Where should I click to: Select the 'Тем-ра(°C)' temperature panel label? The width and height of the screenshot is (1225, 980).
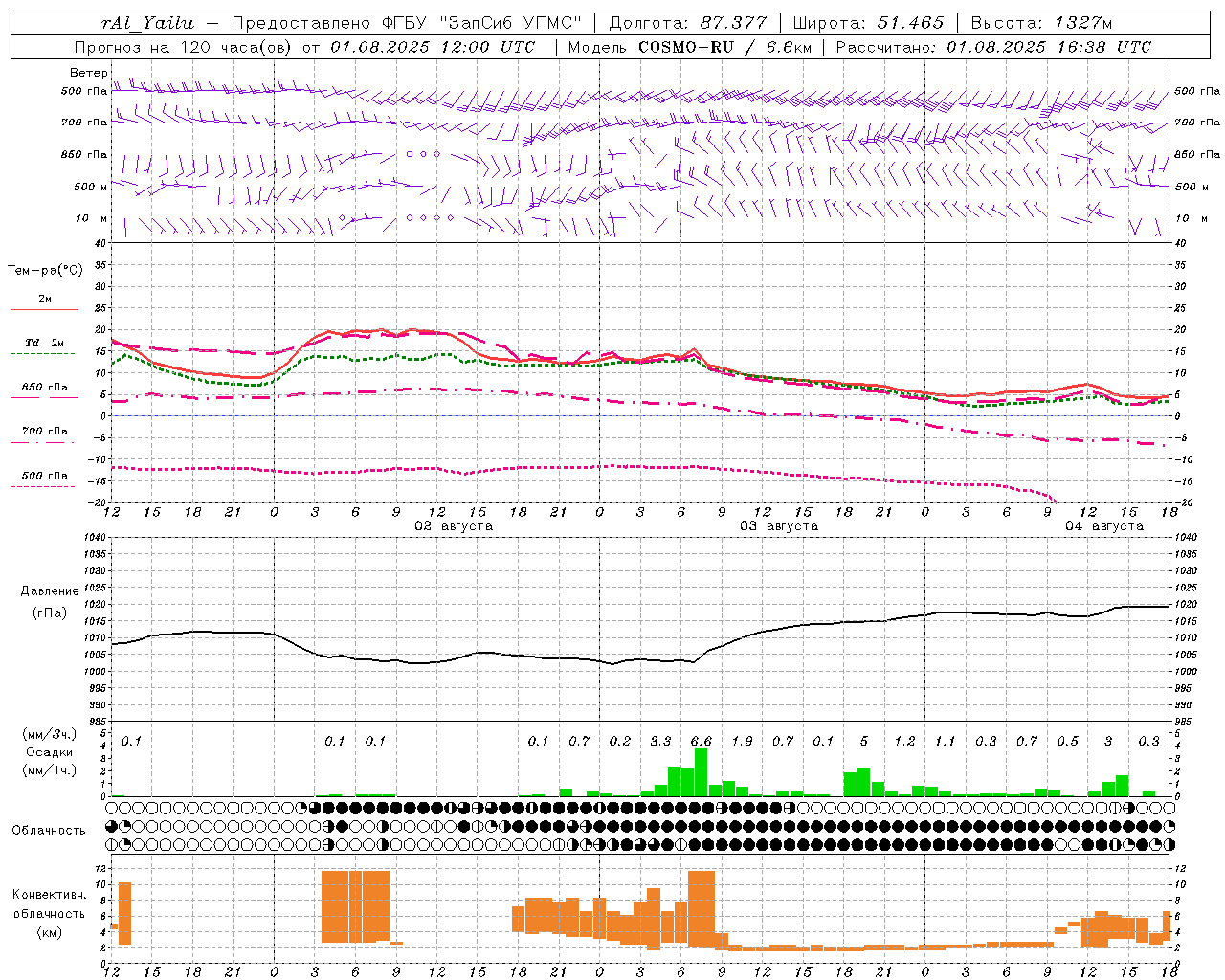45,271
